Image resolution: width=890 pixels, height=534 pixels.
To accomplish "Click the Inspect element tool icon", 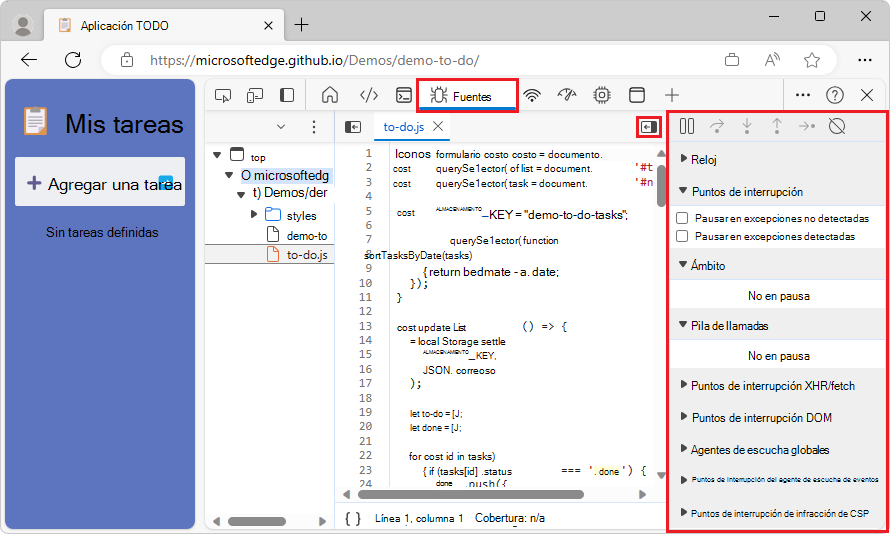I will pyautogui.click(x=222, y=95).
